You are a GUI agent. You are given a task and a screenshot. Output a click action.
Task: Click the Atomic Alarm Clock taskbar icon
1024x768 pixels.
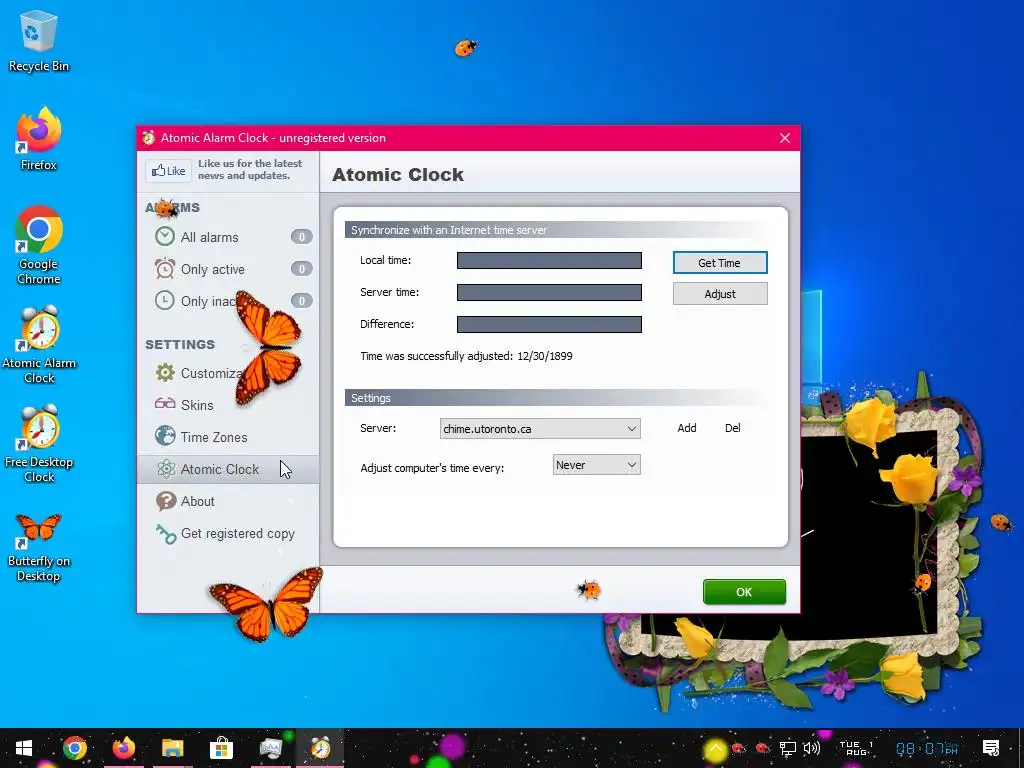pos(320,748)
